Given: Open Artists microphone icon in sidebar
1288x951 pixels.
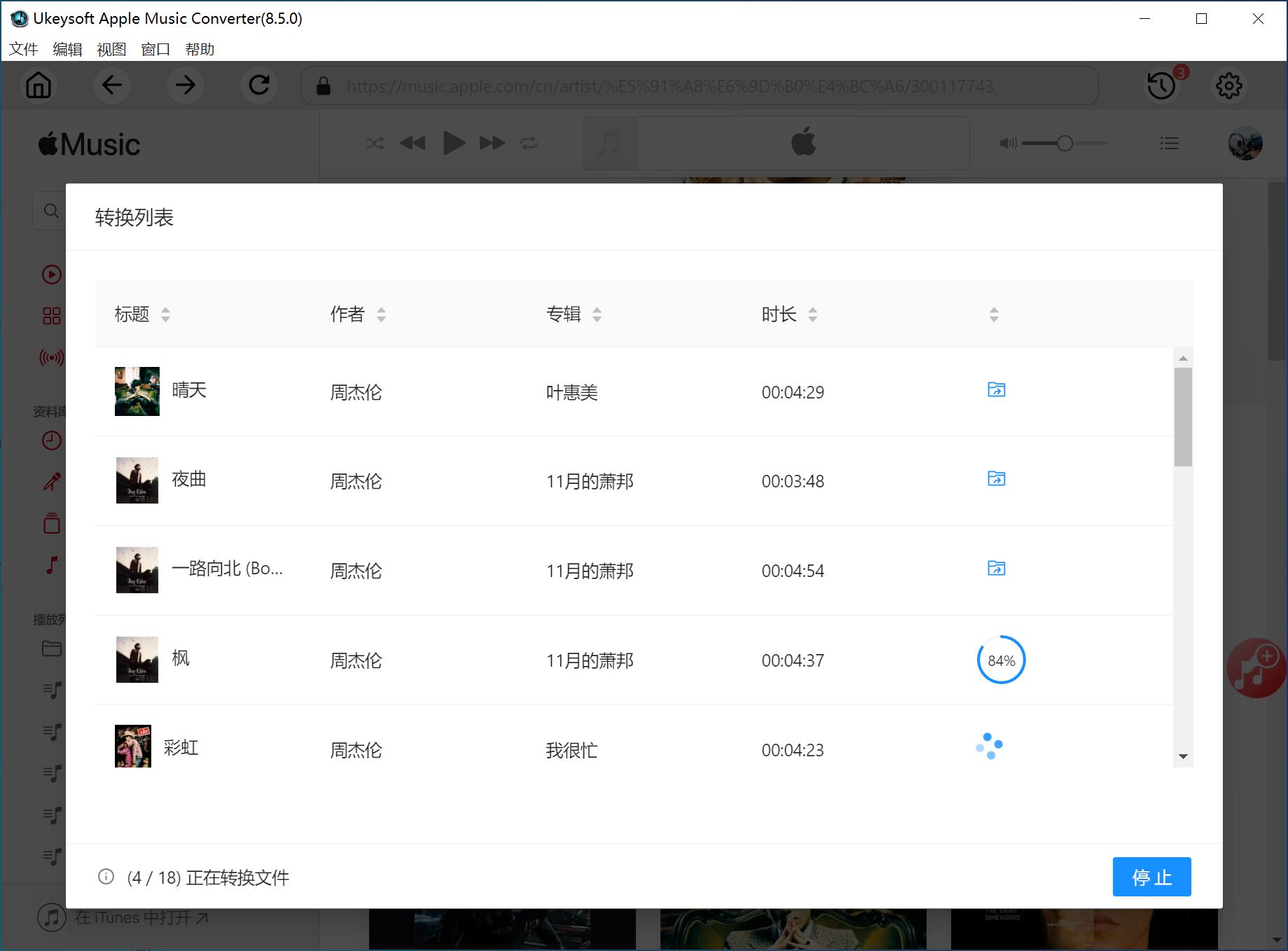Looking at the screenshot, I should [x=52, y=482].
